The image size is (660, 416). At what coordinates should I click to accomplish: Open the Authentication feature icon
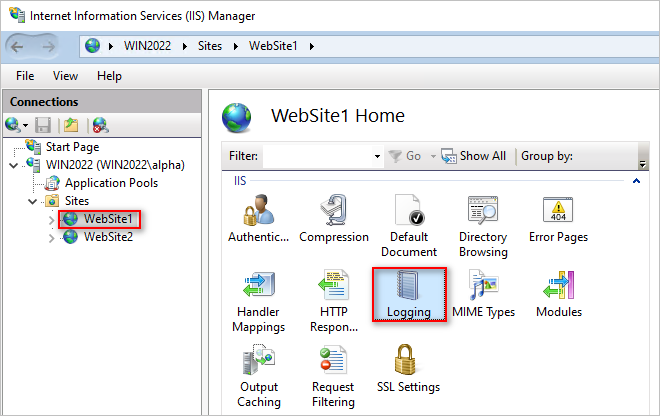click(258, 218)
